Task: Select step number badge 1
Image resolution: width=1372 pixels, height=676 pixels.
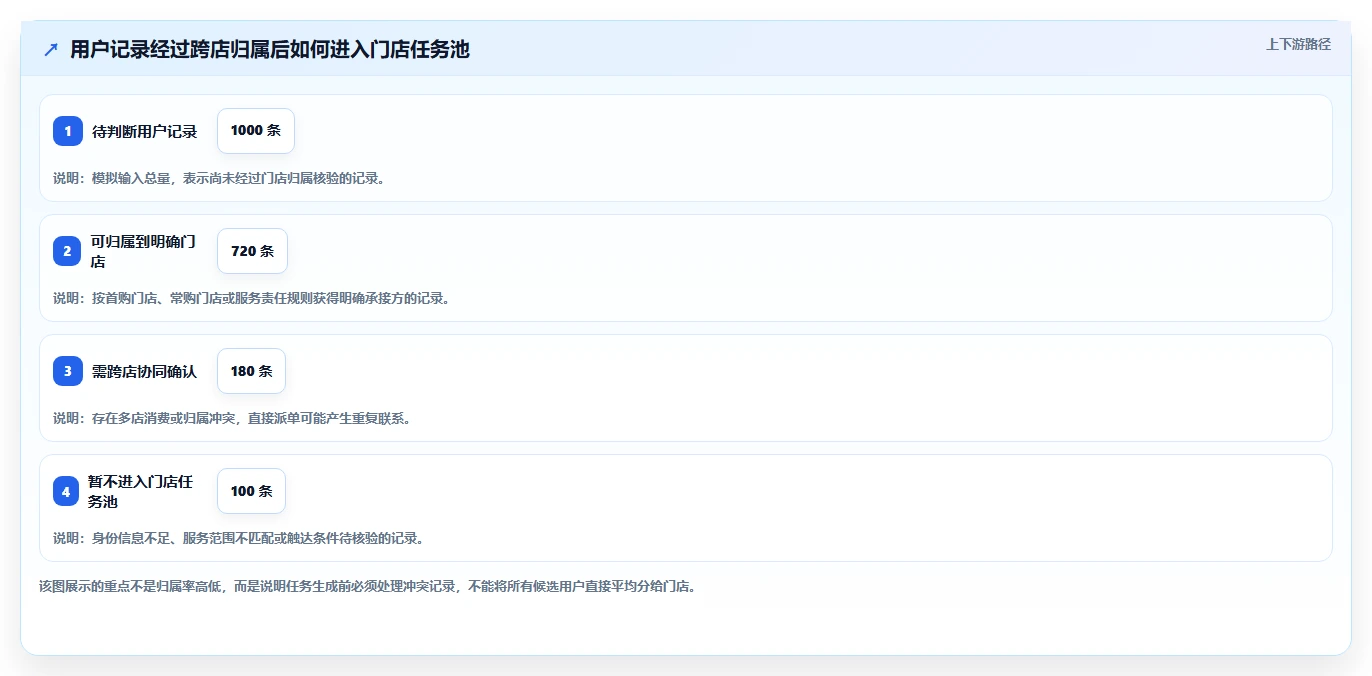Action: coord(67,131)
